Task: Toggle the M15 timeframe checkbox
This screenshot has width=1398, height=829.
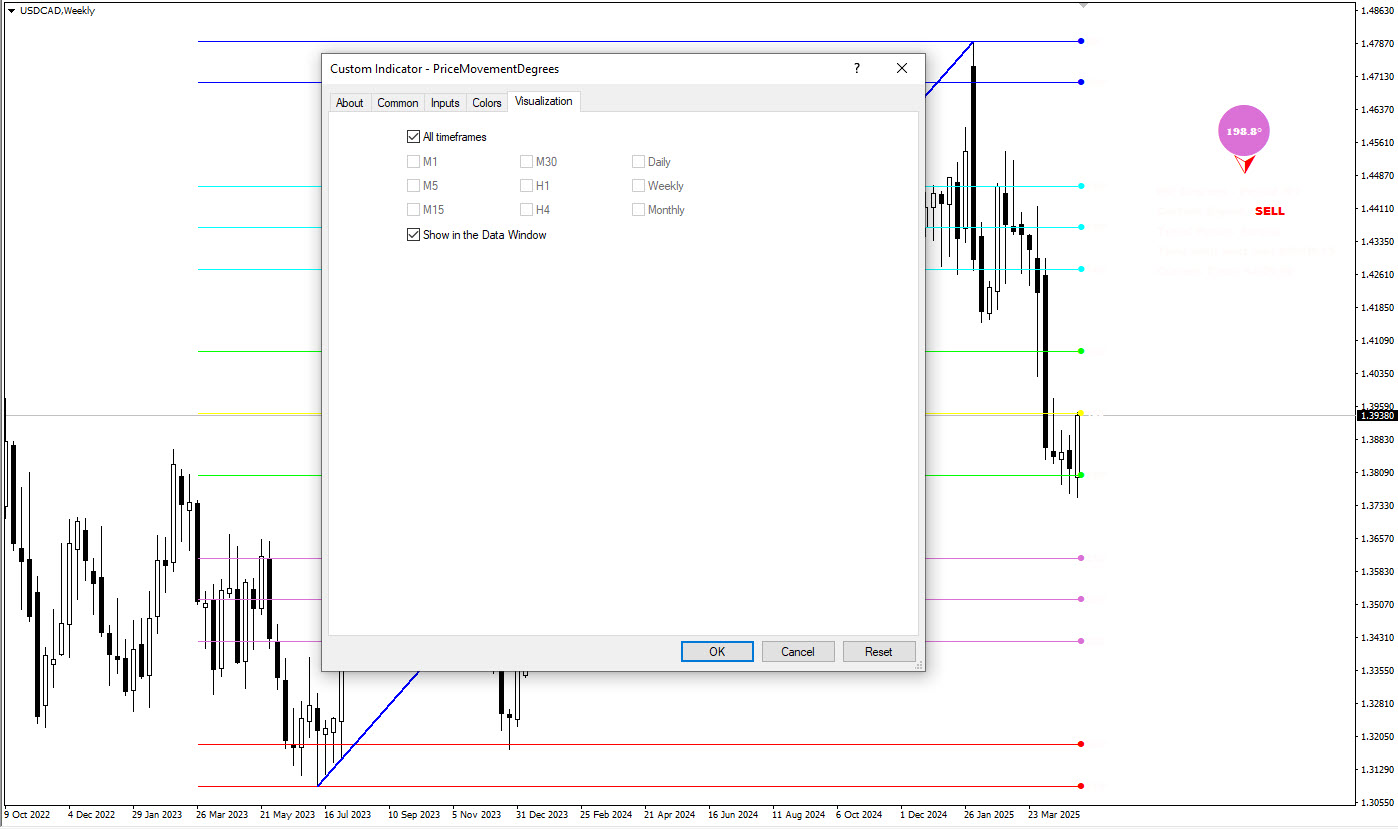Action: [x=413, y=209]
